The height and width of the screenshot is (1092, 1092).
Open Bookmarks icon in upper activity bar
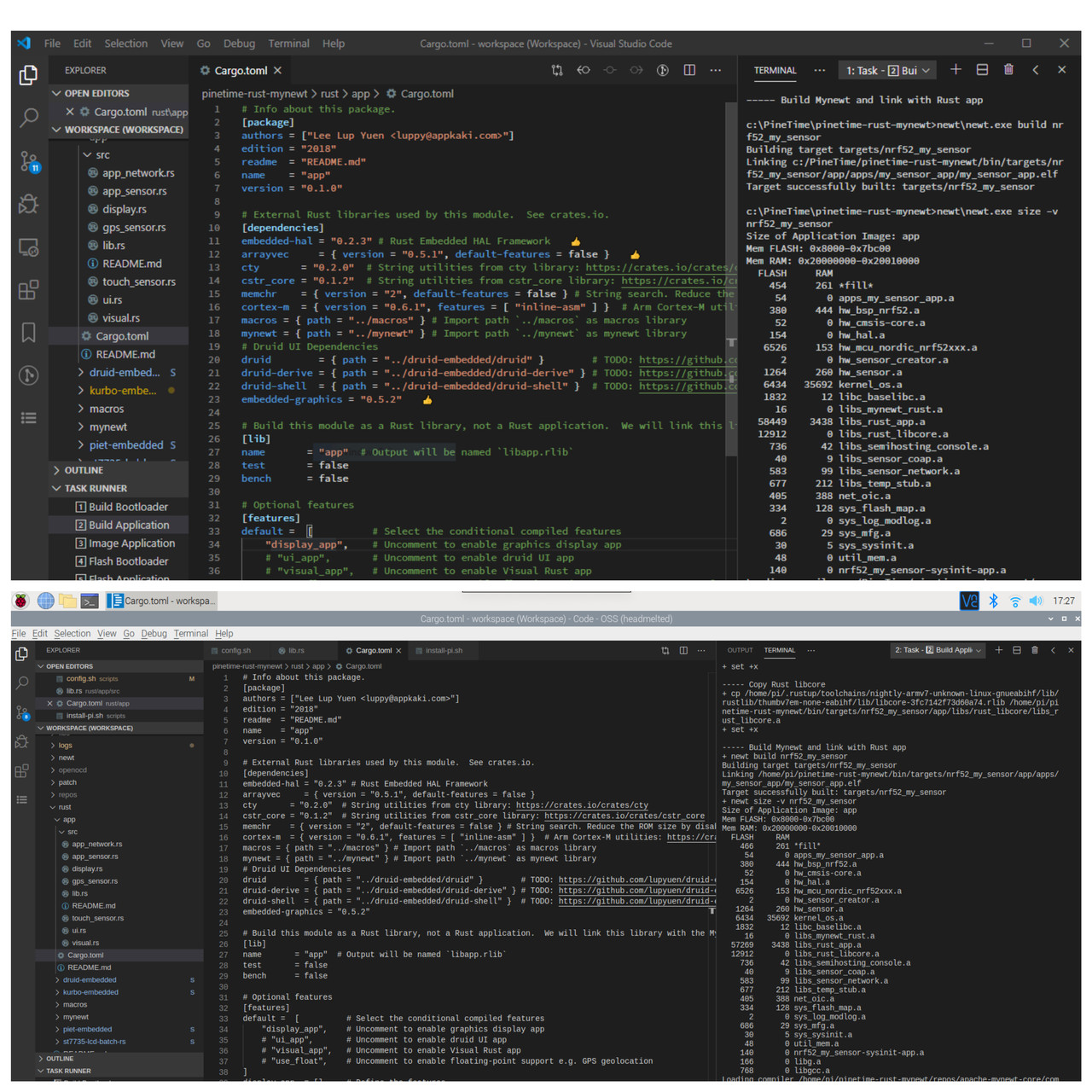[x=28, y=332]
